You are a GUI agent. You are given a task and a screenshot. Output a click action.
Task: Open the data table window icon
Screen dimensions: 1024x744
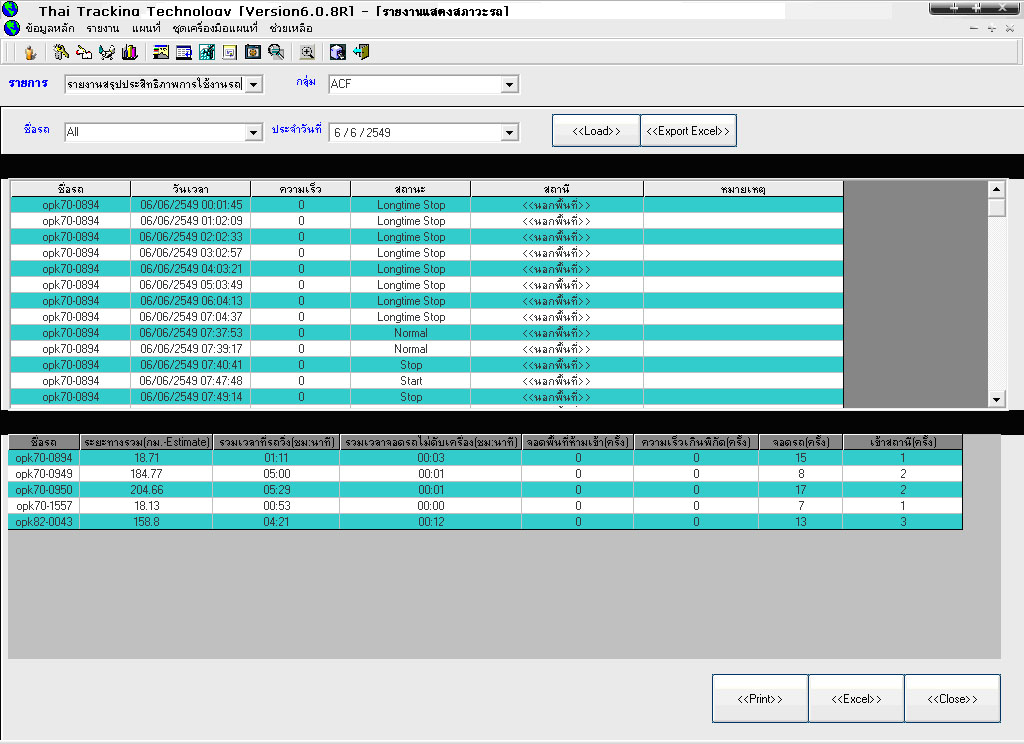pyautogui.click(x=184, y=52)
